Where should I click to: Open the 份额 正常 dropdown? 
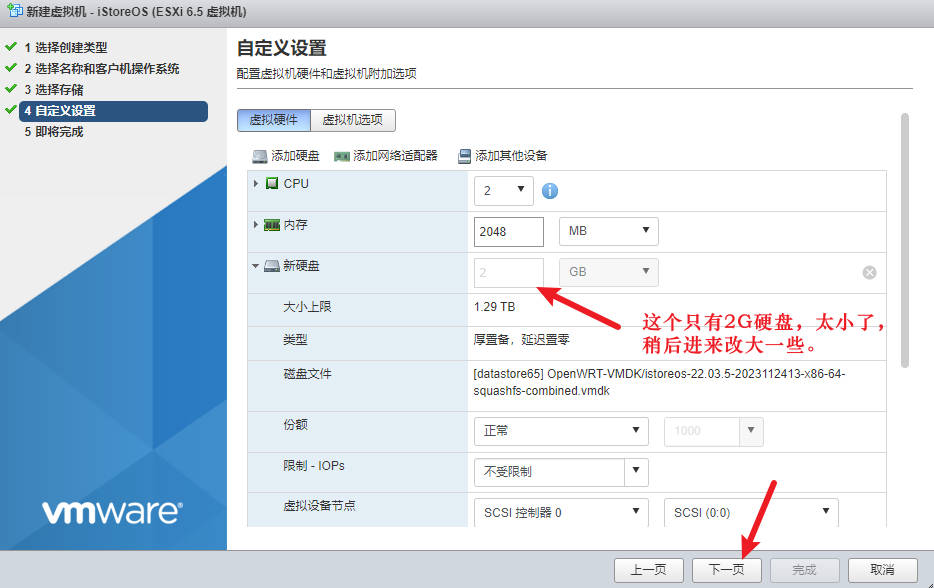coord(561,431)
